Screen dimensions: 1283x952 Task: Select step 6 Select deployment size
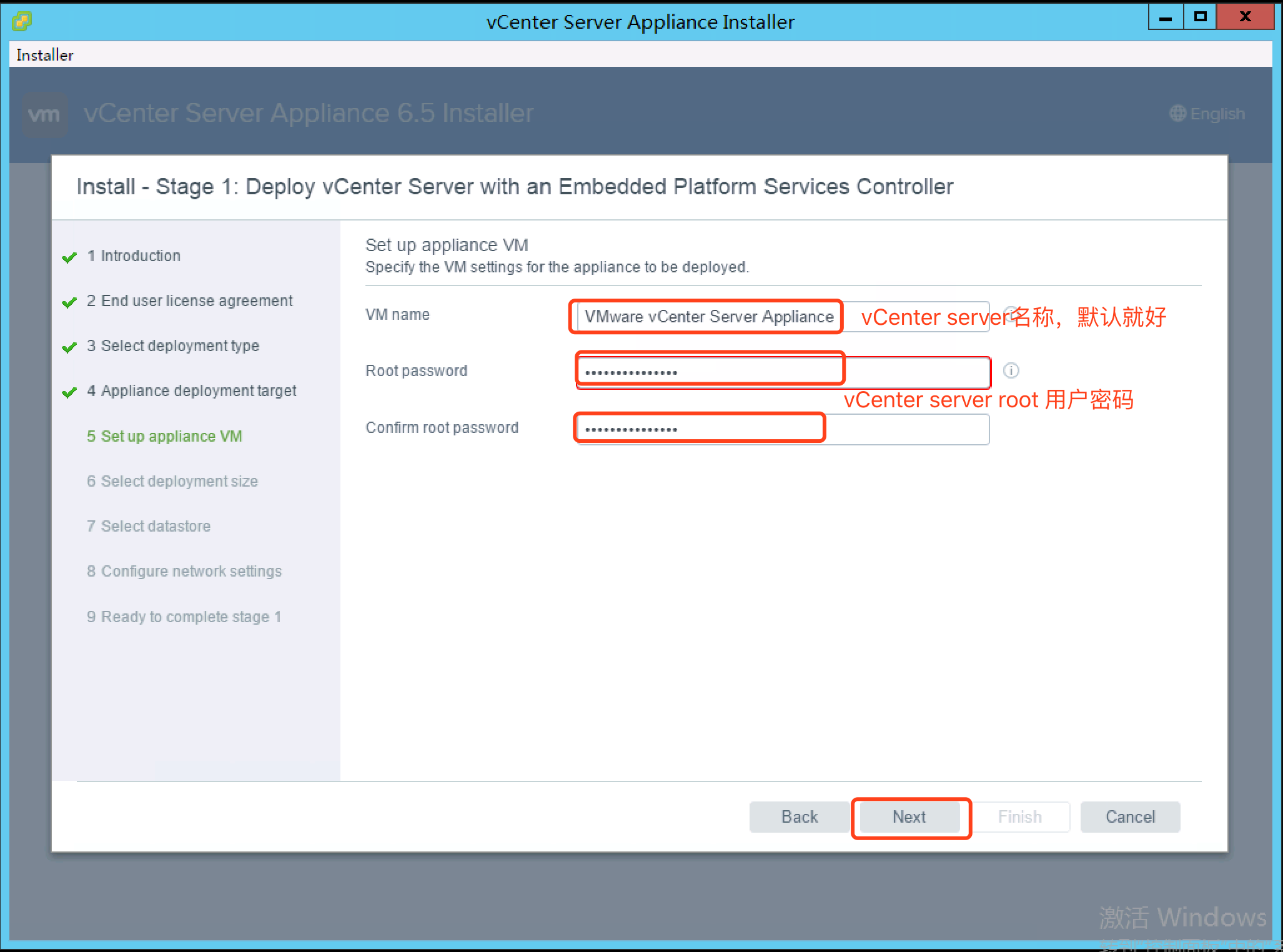(x=172, y=481)
